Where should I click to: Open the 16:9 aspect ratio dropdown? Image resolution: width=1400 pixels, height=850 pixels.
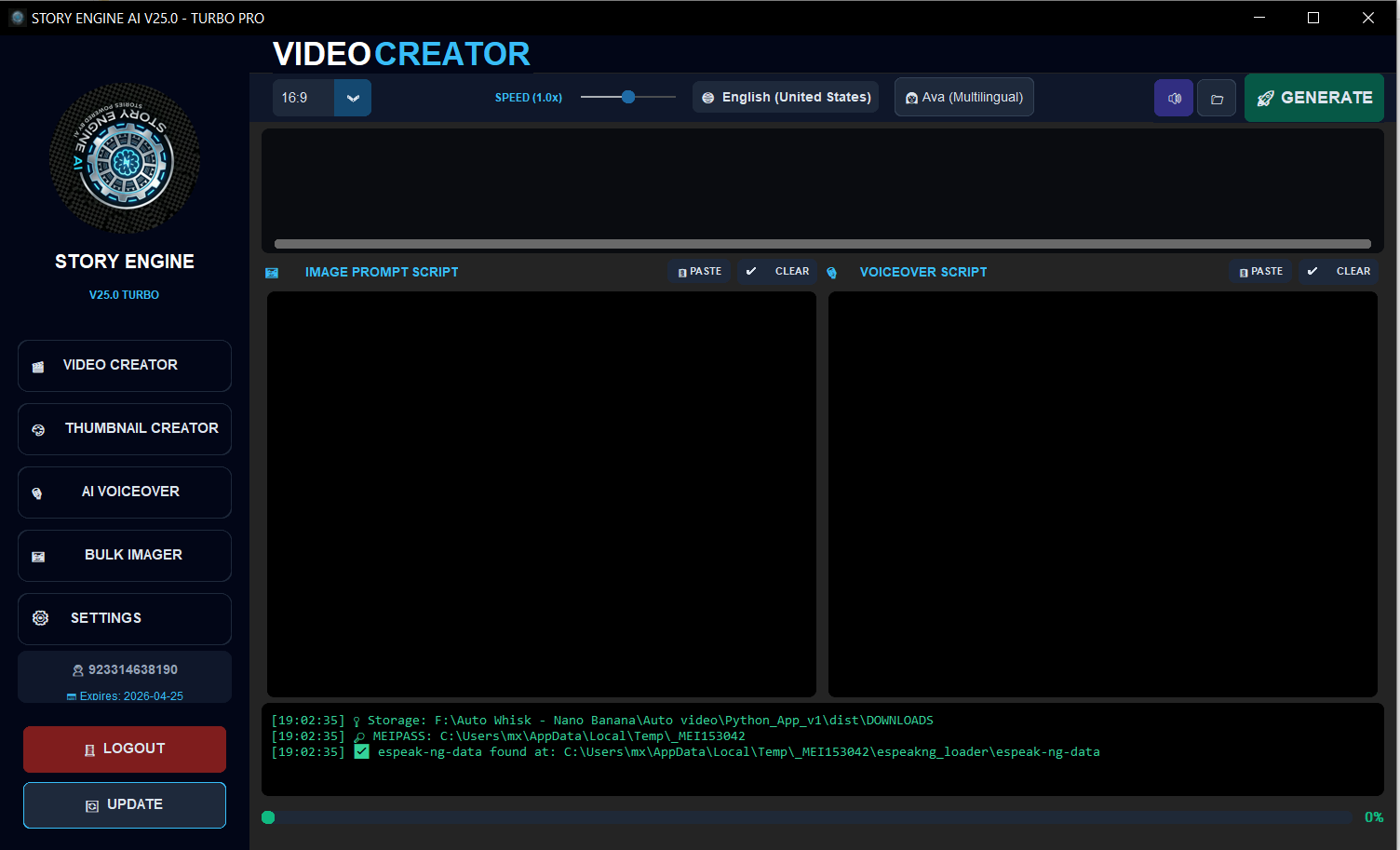coord(352,97)
